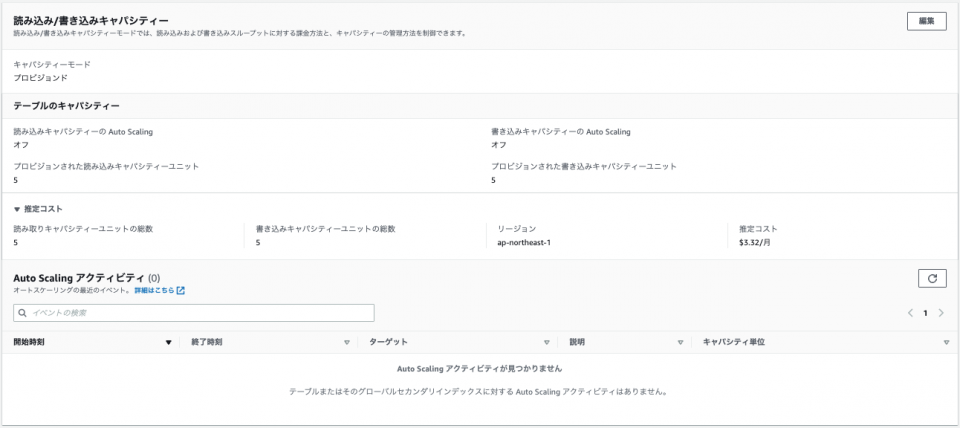Click the refresh button for Auto Scaling activities
The image size is (960, 428).
pos(931,279)
